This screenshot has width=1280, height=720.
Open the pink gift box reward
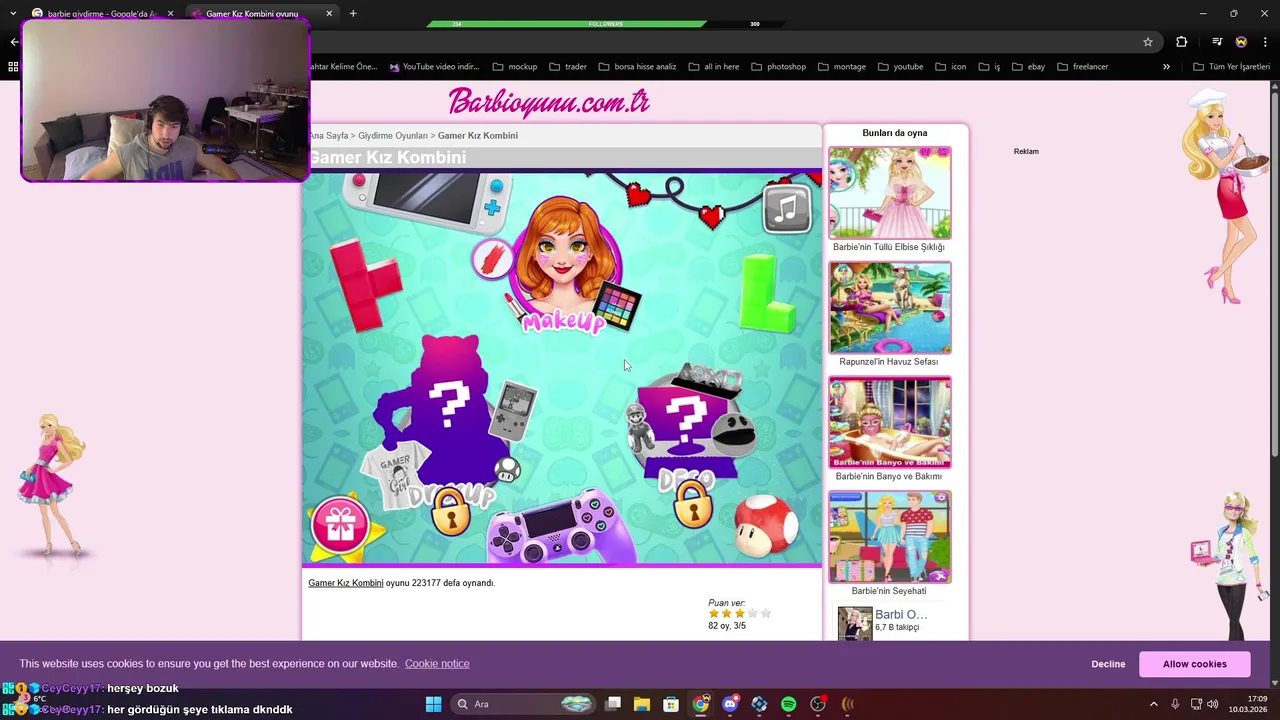[x=341, y=525]
